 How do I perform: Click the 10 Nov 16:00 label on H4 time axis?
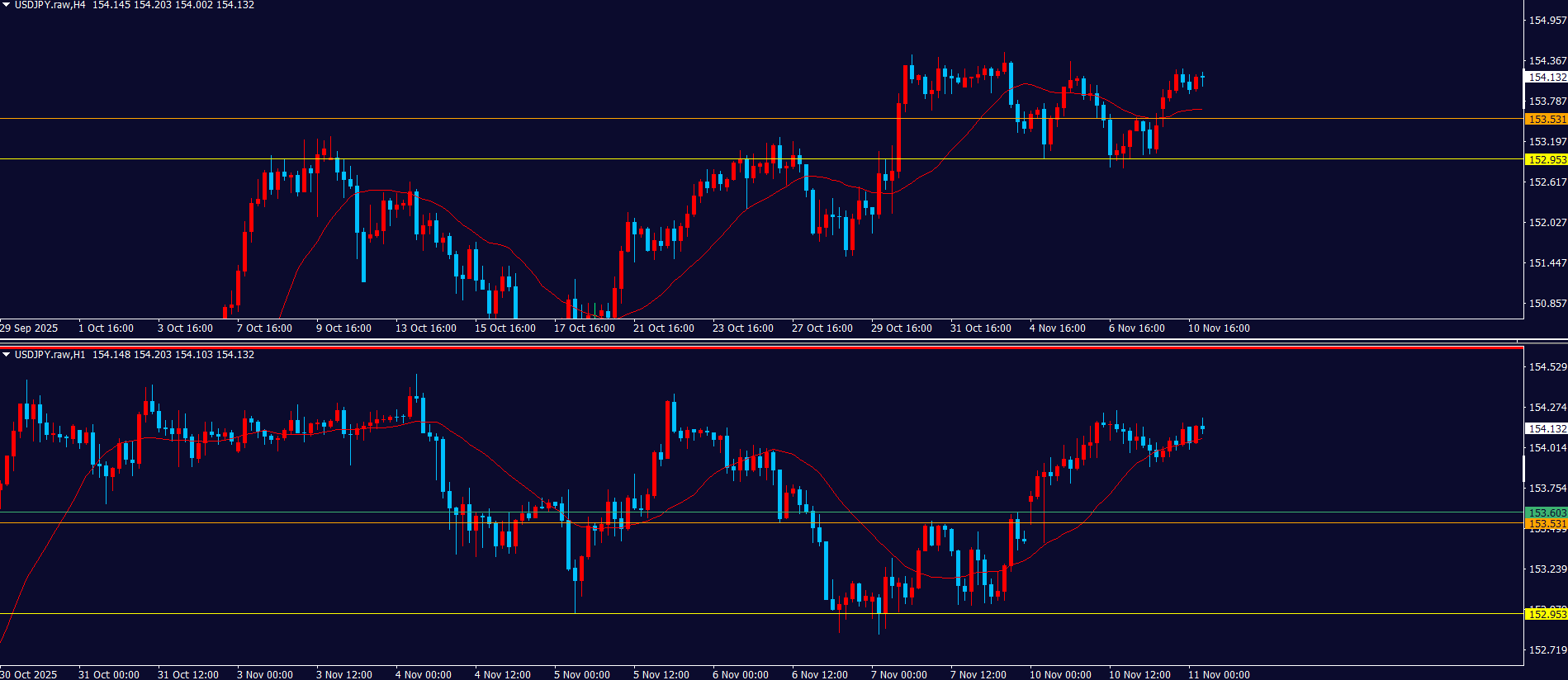(1219, 328)
